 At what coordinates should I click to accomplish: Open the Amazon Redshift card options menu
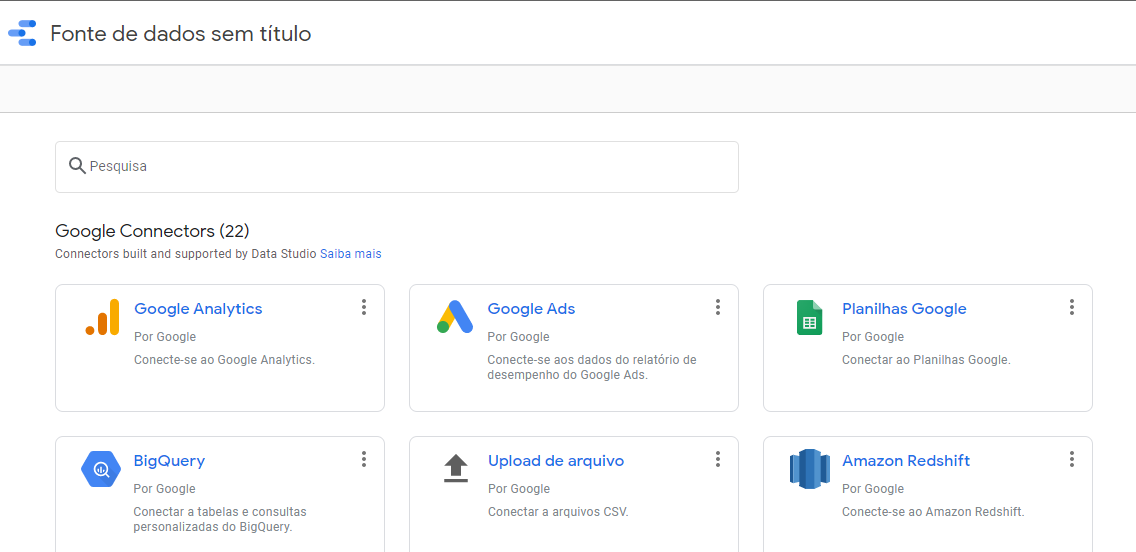click(x=1072, y=459)
